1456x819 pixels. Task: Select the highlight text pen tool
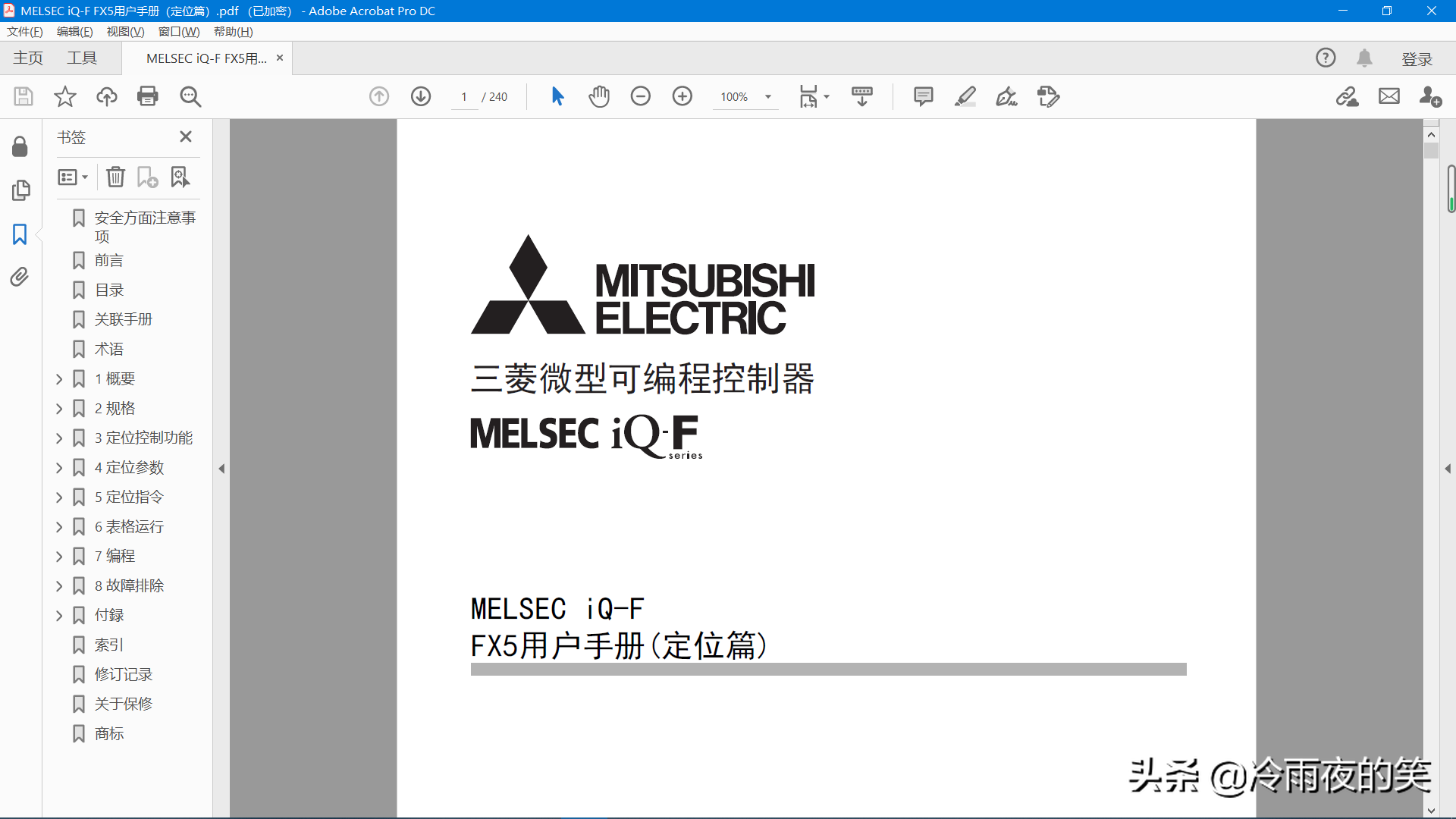pyautogui.click(x=965, y=96)
